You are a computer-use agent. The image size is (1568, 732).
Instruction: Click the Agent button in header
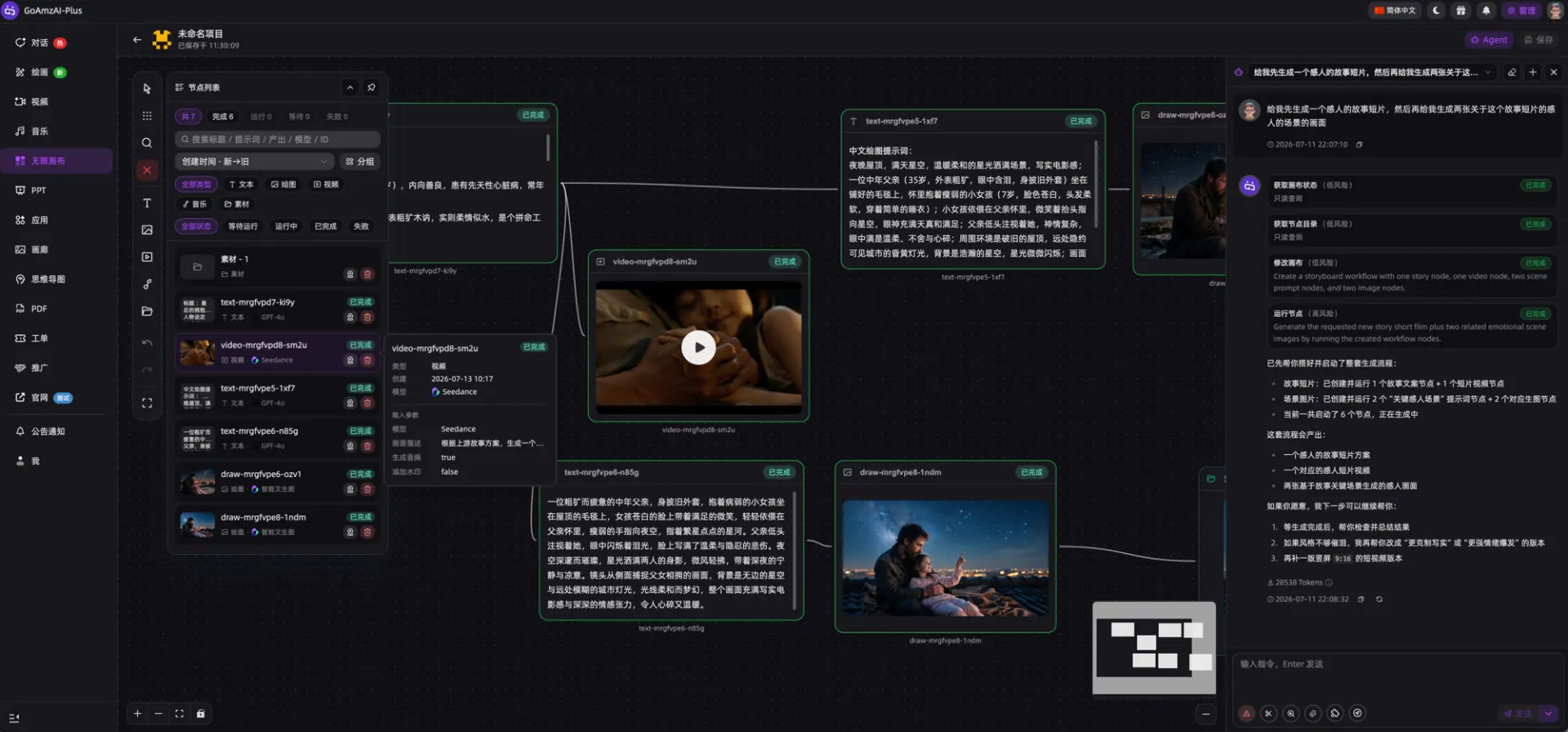[x=1490, y=39]
